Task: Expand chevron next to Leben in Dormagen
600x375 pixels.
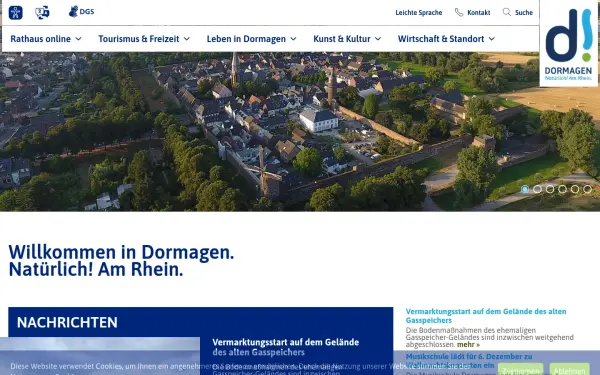Action: pos(293,39)
